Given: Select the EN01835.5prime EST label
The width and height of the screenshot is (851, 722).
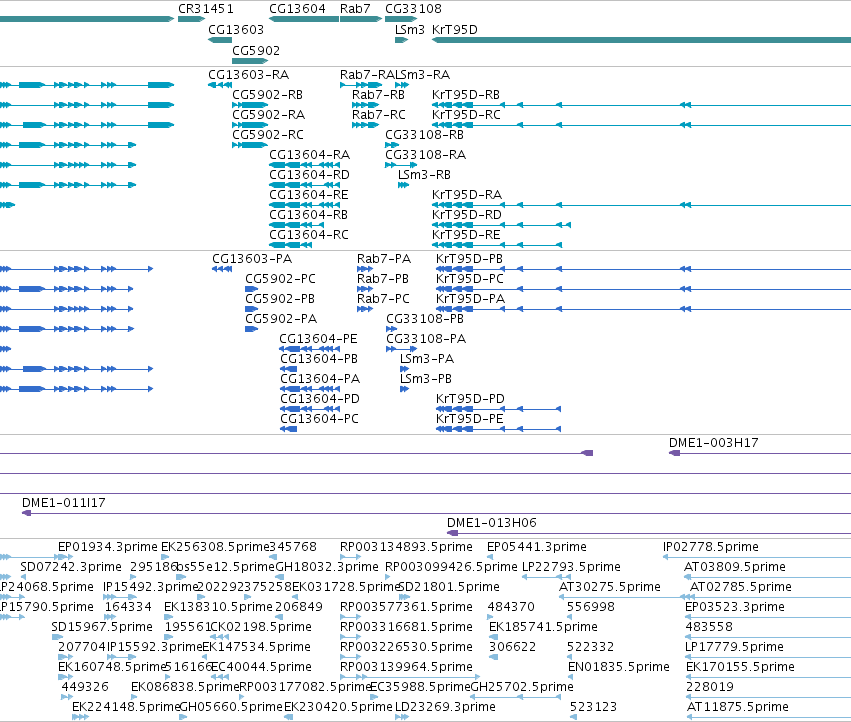Looking at the screenshot, I should click(x=619, y=667).
